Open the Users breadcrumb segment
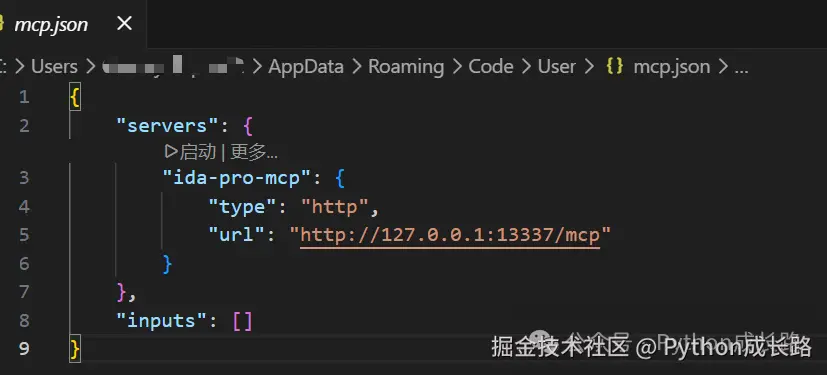 pyautogui.click(x=54, y=66)
